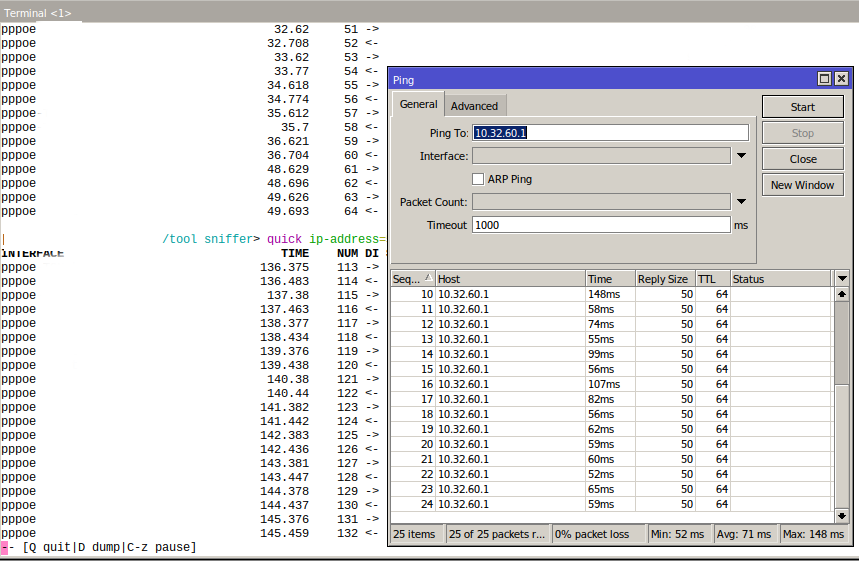Enable the ARP Ping checkbox
859x561 pixels.
pos(478,179)
